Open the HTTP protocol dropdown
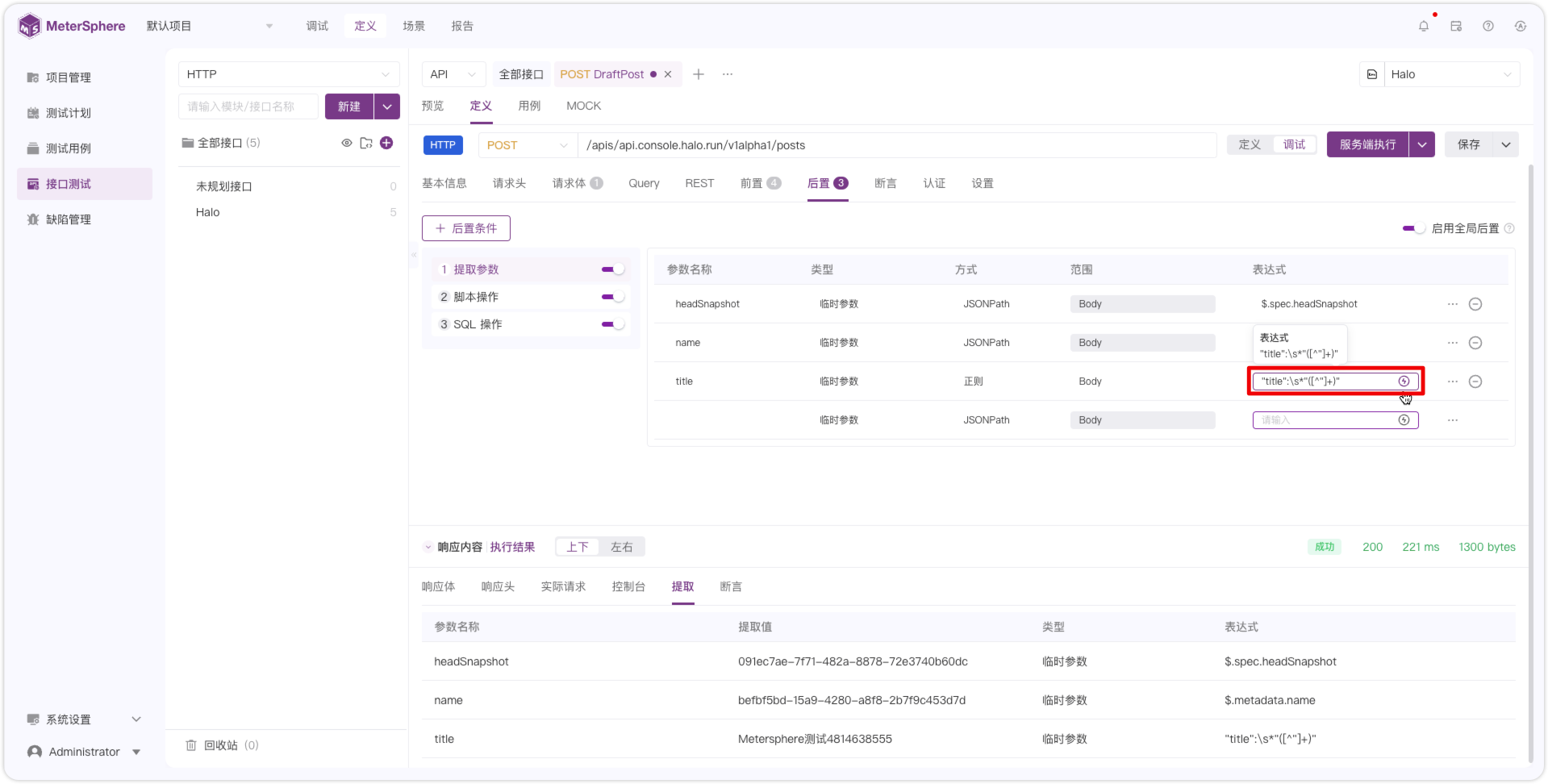 289,74
